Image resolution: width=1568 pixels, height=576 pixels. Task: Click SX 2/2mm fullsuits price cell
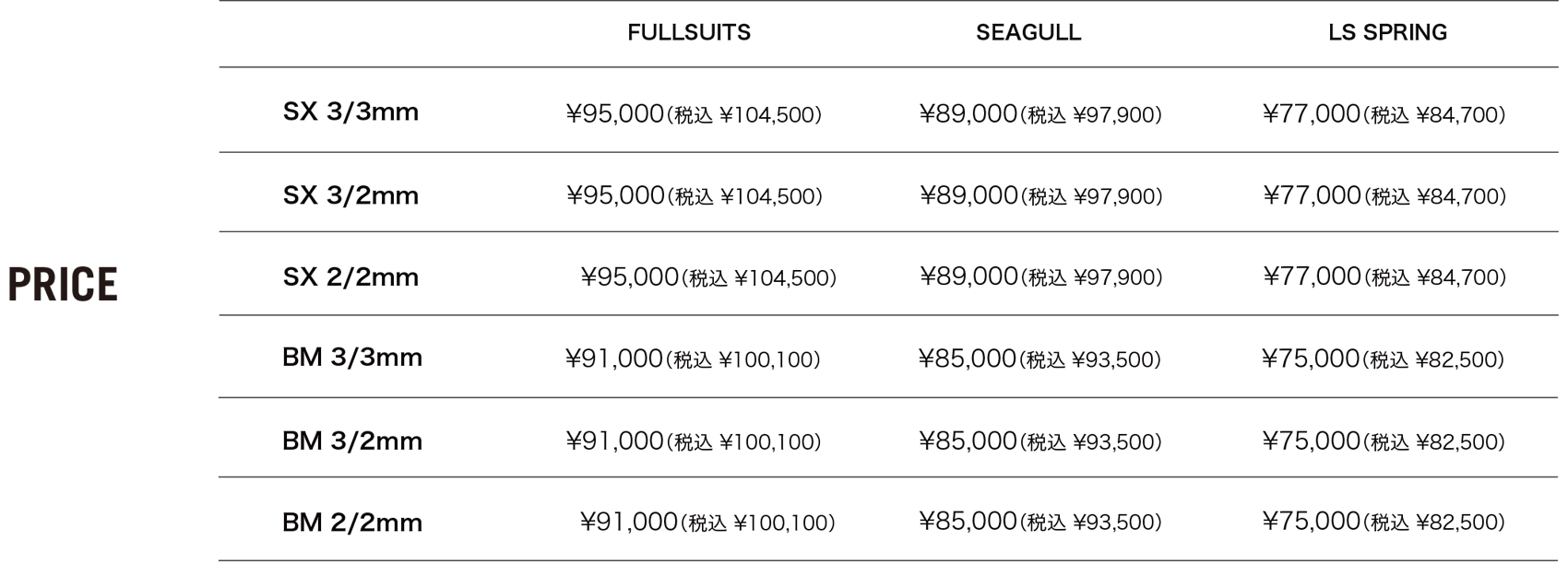(x=708, y=276)
